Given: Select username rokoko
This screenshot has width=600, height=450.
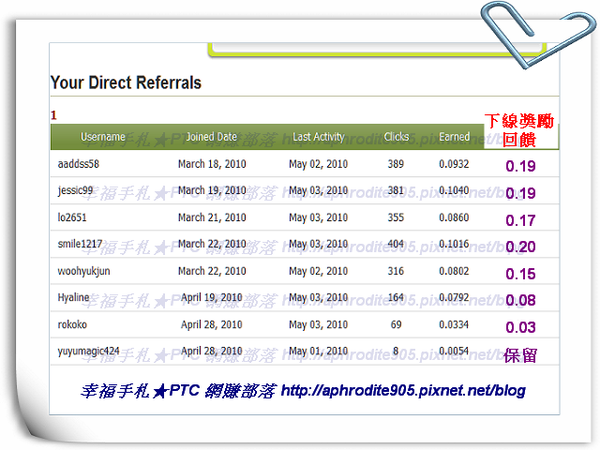Looking at the screenshot, I should click(72, 324).
